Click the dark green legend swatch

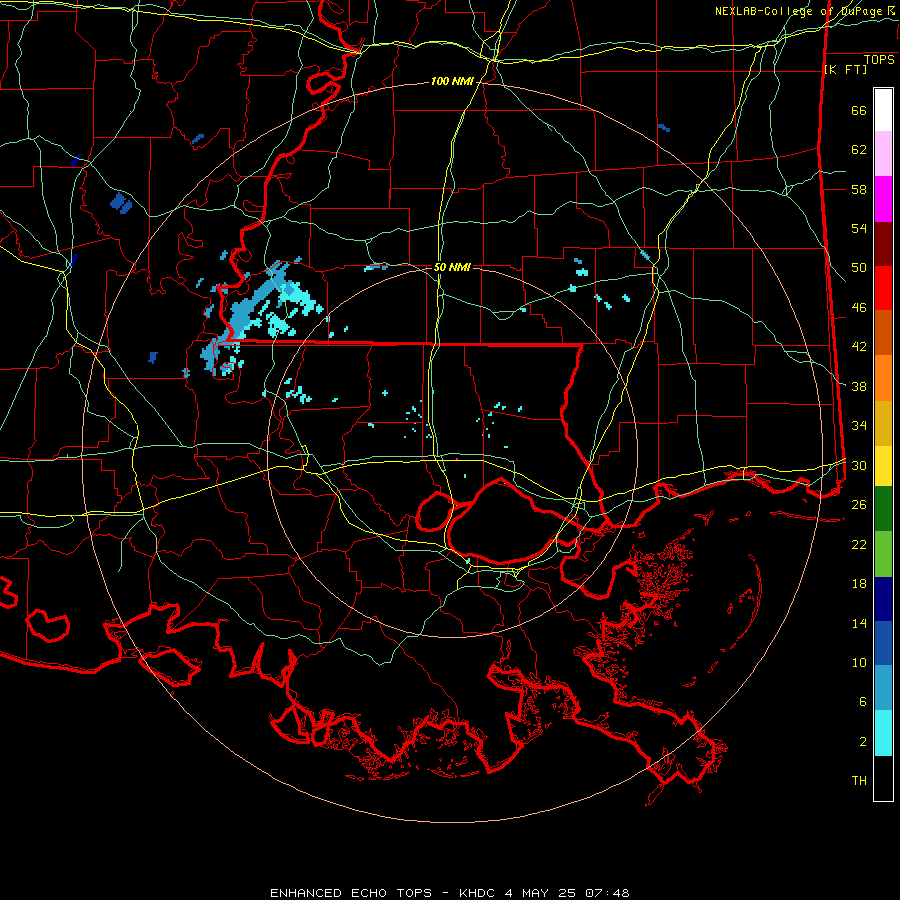click(883, 509)
